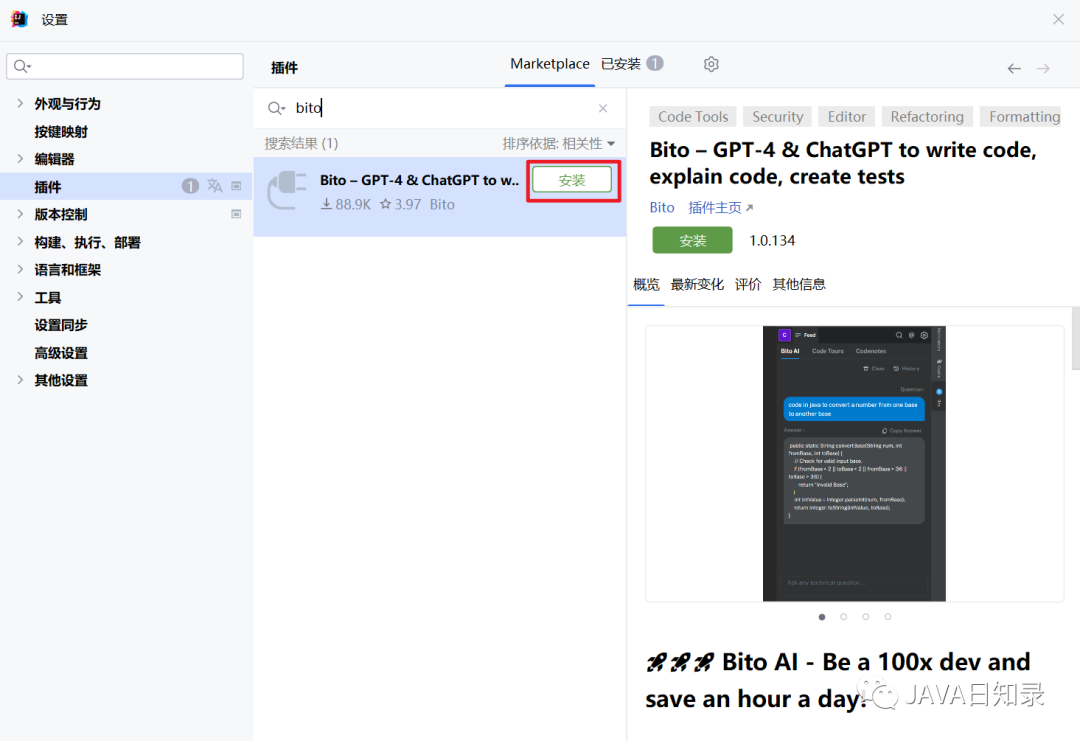Expand the 编辑器 section

tap(20, 158)
